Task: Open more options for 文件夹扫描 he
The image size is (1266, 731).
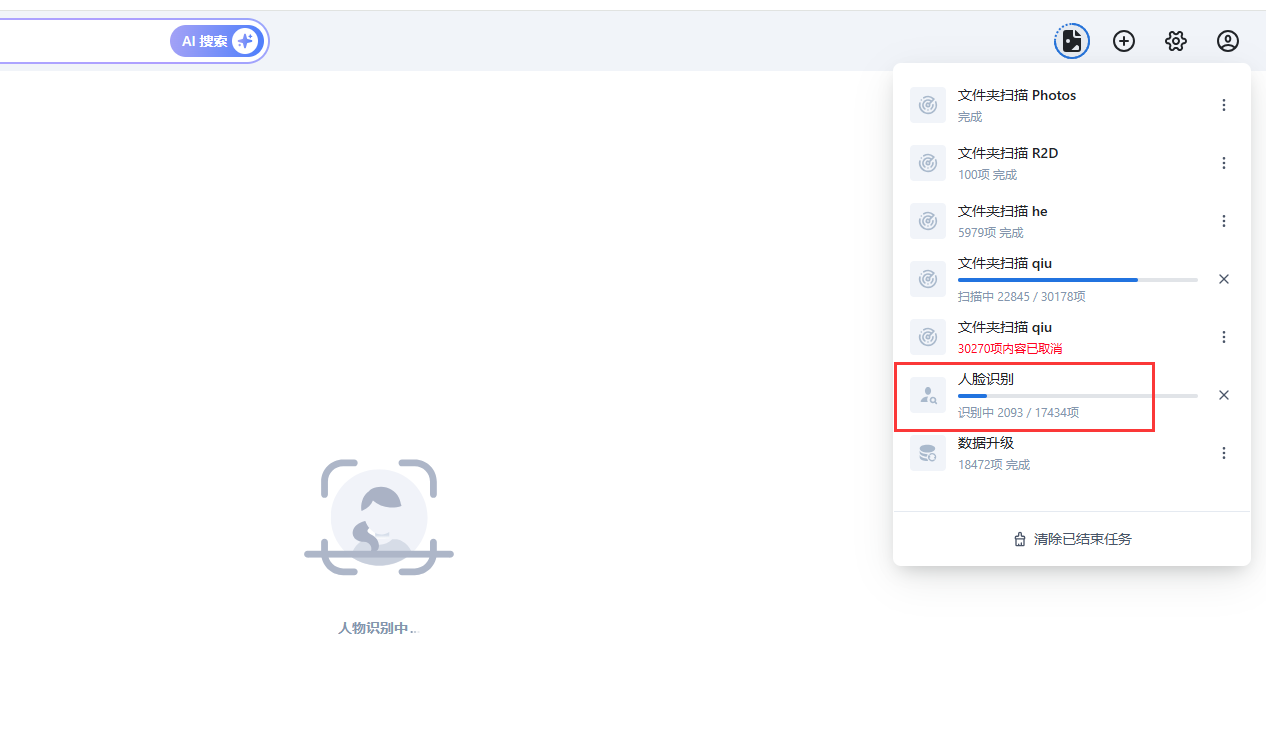Action: (x=1224, y=221)
